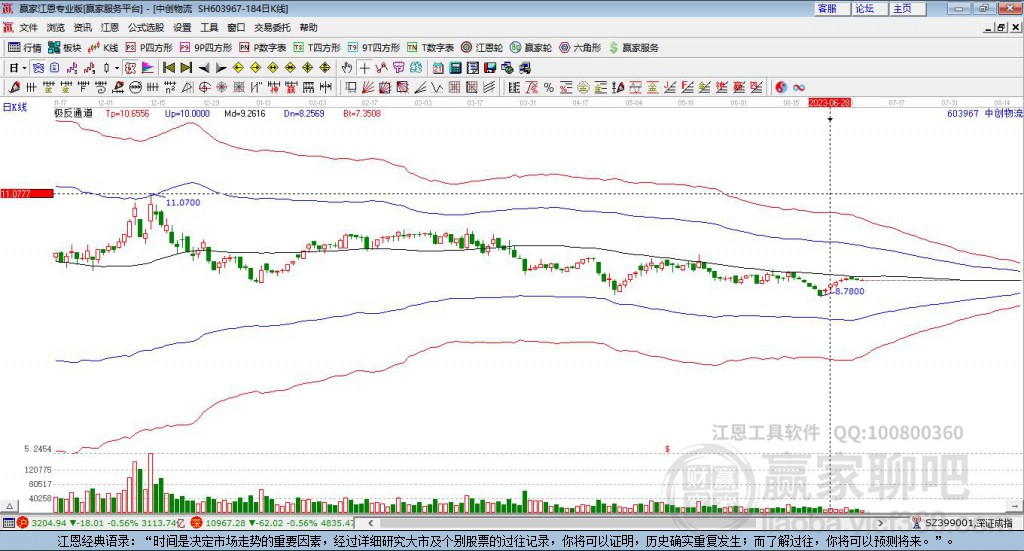Image resolution: width=1024 pixels, height=551 pixels.
Task: Click the black right arrow icon
Action: click(x=221, y=68)
